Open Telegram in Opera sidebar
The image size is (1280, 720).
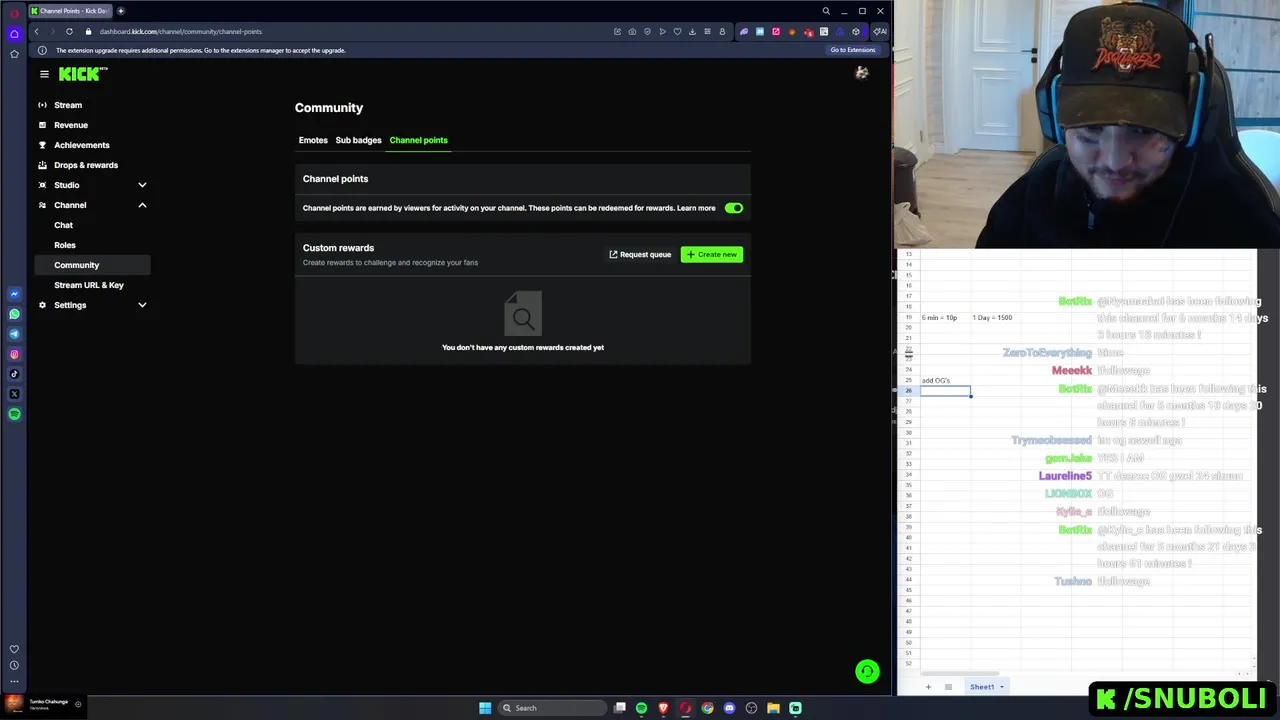pyautogui.click(x=14, y=334)
